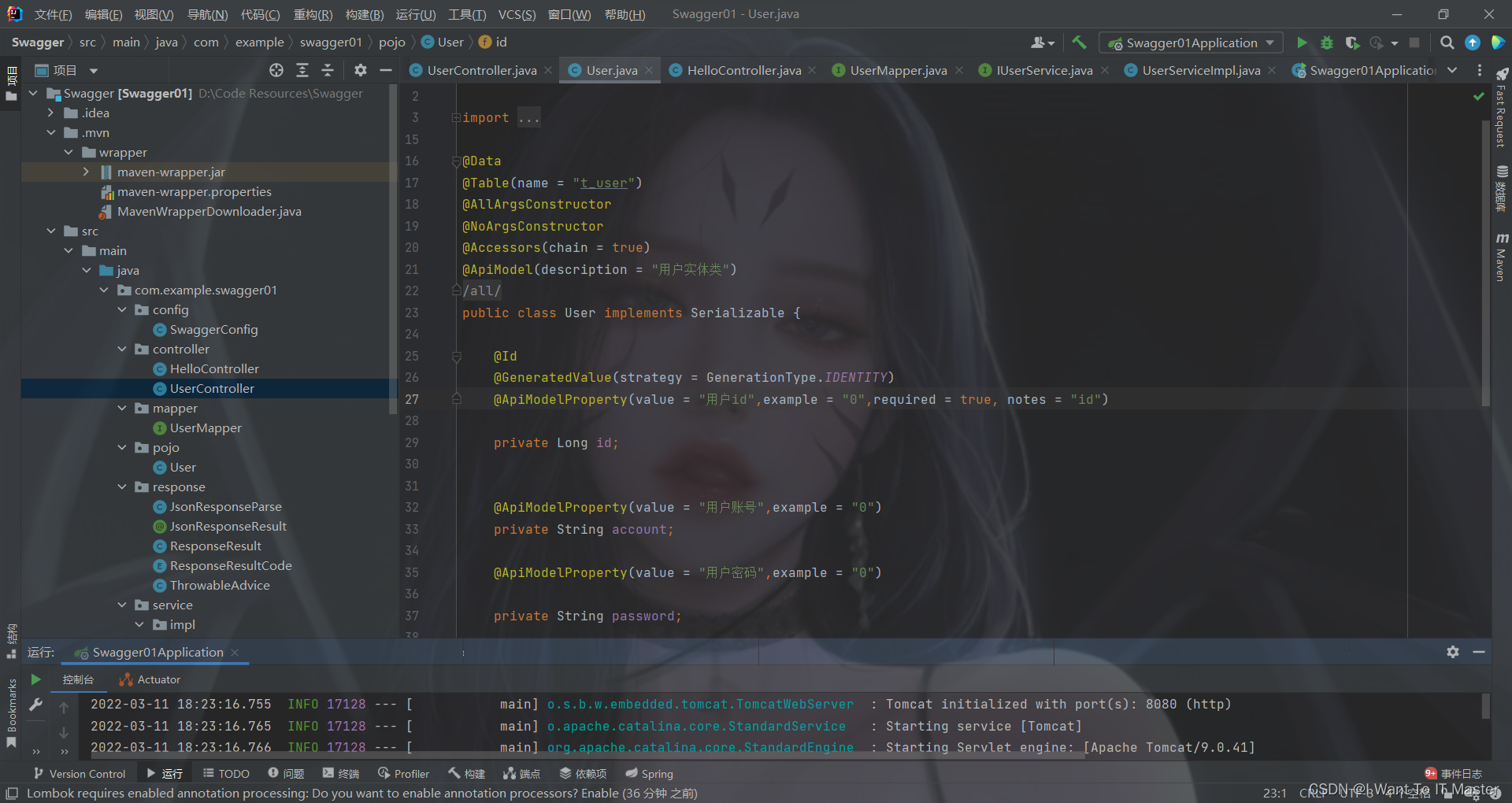Collapse all nodes in project panel

click(x=328, y=70)
